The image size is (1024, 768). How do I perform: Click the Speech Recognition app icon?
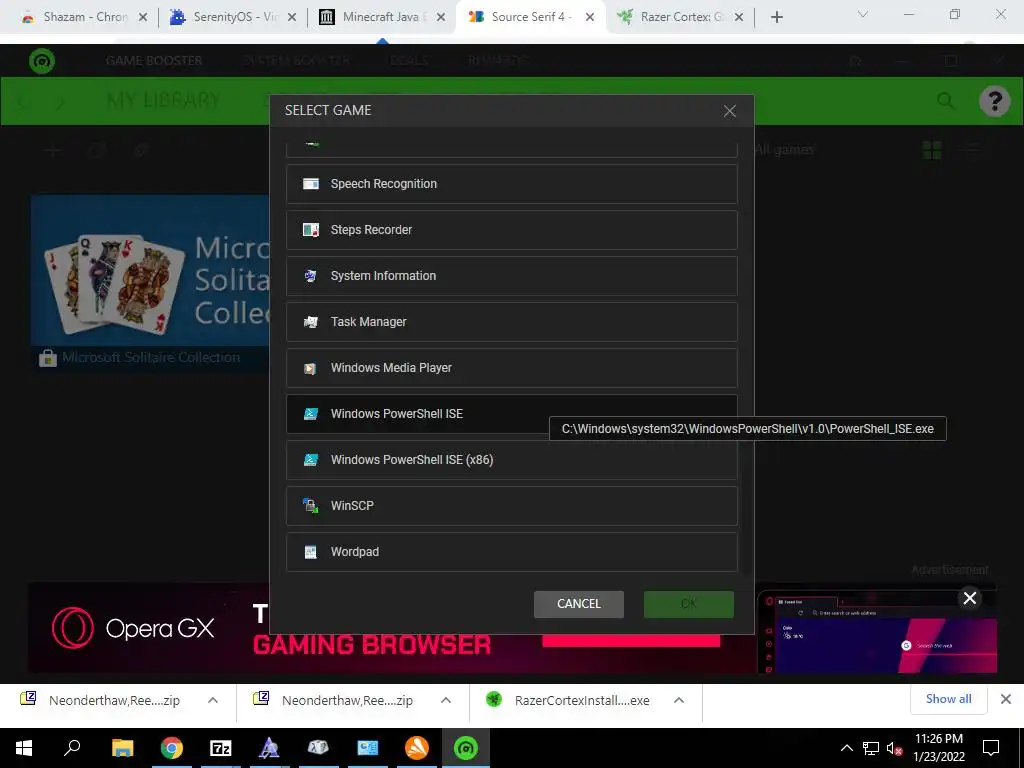coord(311,184)
